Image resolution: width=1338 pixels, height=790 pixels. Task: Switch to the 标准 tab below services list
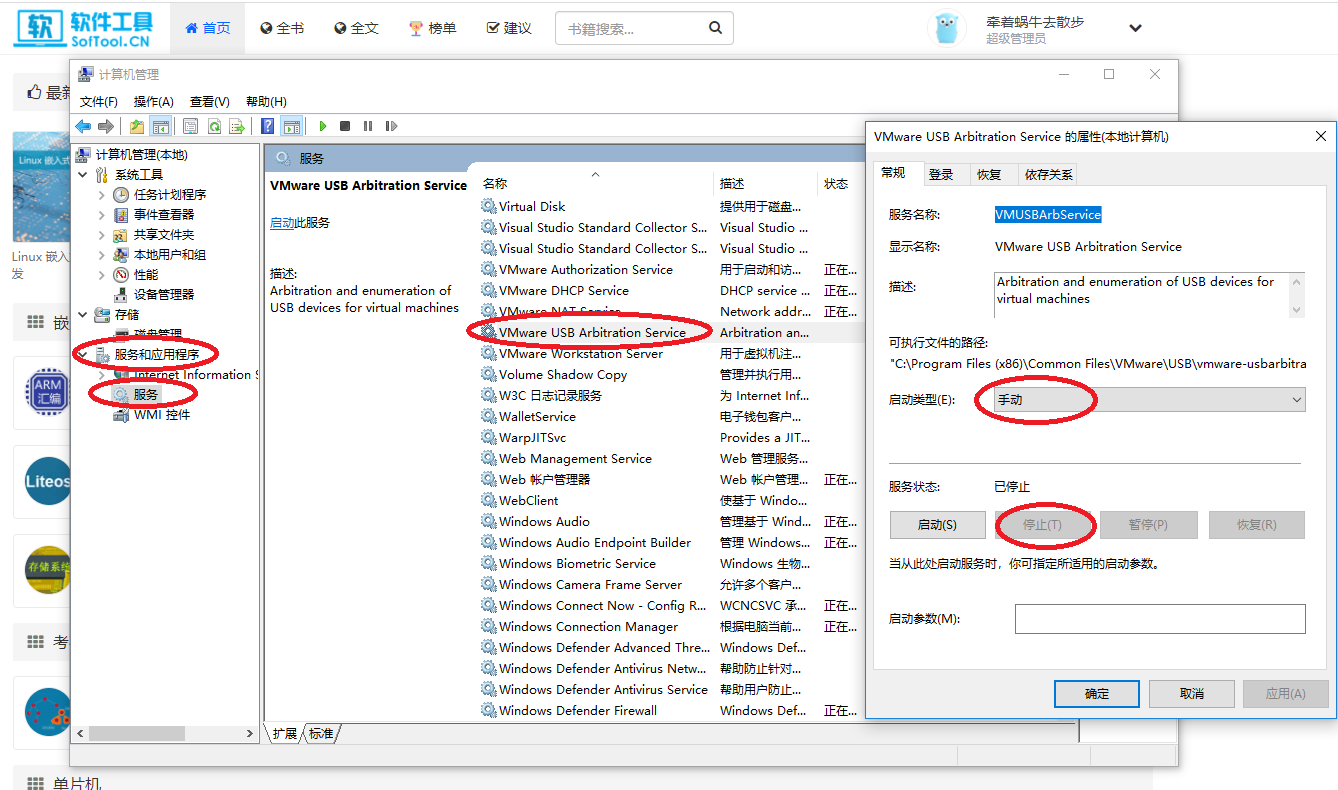tap(321, 734)
